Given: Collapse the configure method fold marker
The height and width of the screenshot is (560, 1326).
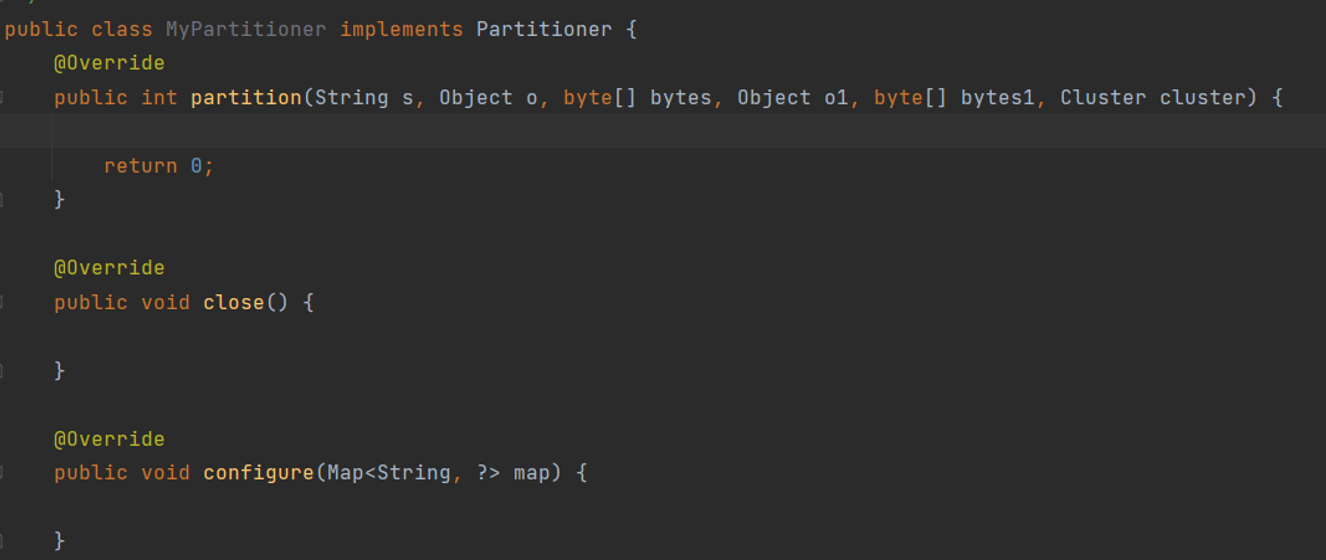Looking at the screenshot, I should 2,472.
